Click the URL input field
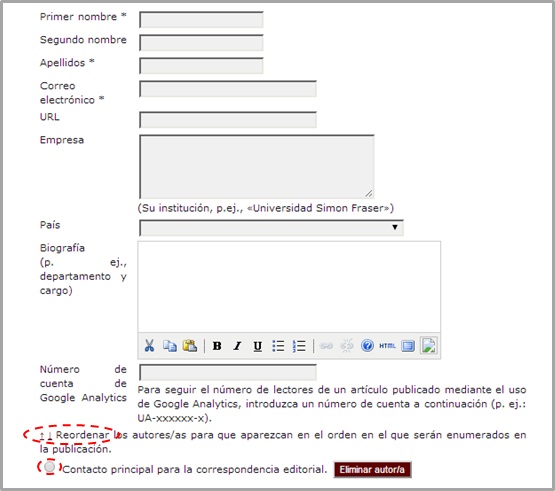 [228, 120]
